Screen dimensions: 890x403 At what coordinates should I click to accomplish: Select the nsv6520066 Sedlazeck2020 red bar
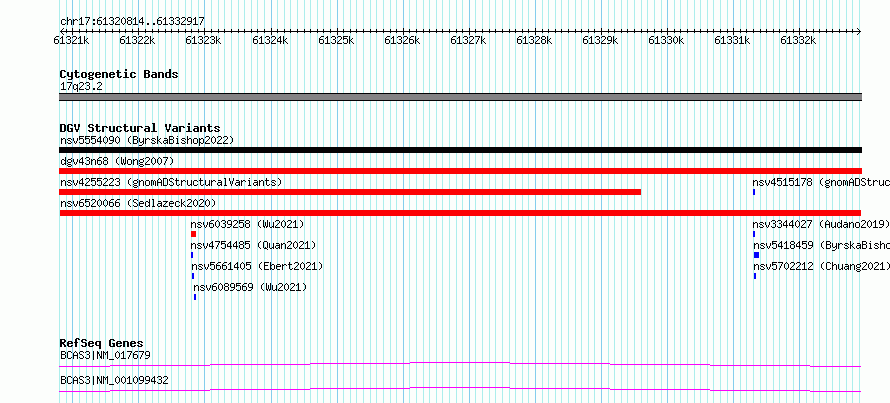[460, 213]
